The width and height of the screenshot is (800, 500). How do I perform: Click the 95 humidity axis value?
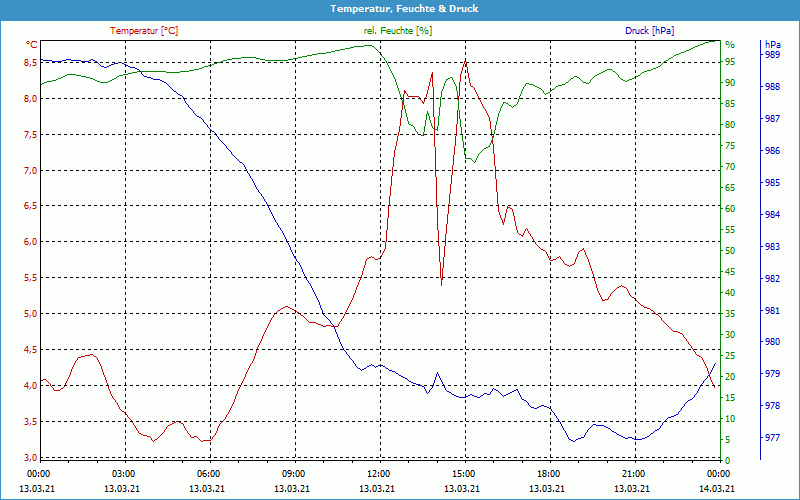pos(730,62)
